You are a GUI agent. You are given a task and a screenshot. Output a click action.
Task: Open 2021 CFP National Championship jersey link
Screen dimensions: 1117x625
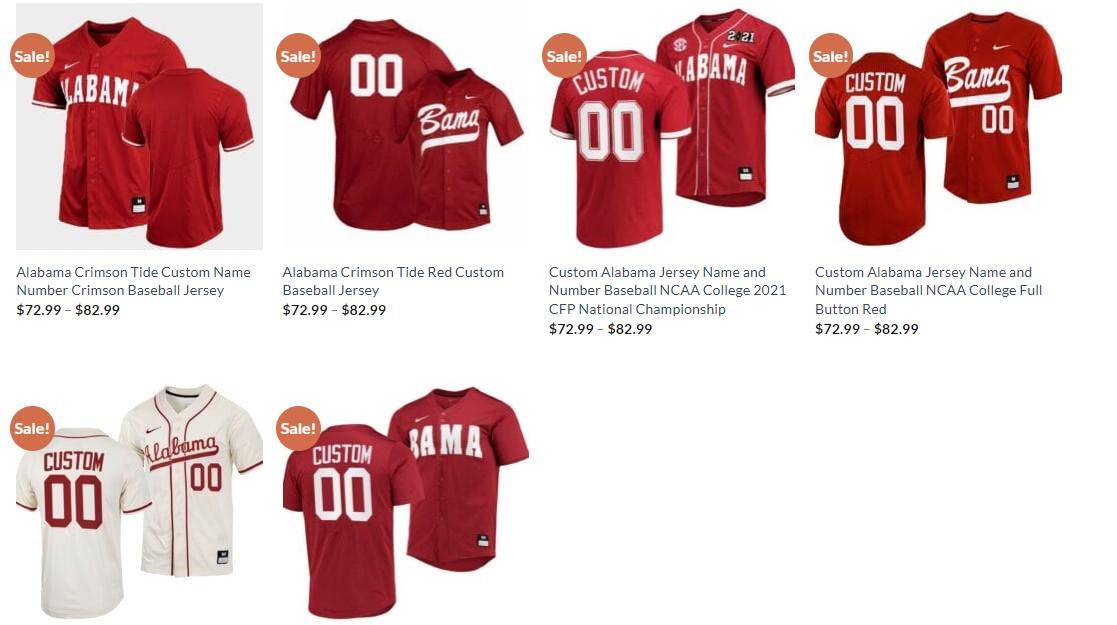667,290
